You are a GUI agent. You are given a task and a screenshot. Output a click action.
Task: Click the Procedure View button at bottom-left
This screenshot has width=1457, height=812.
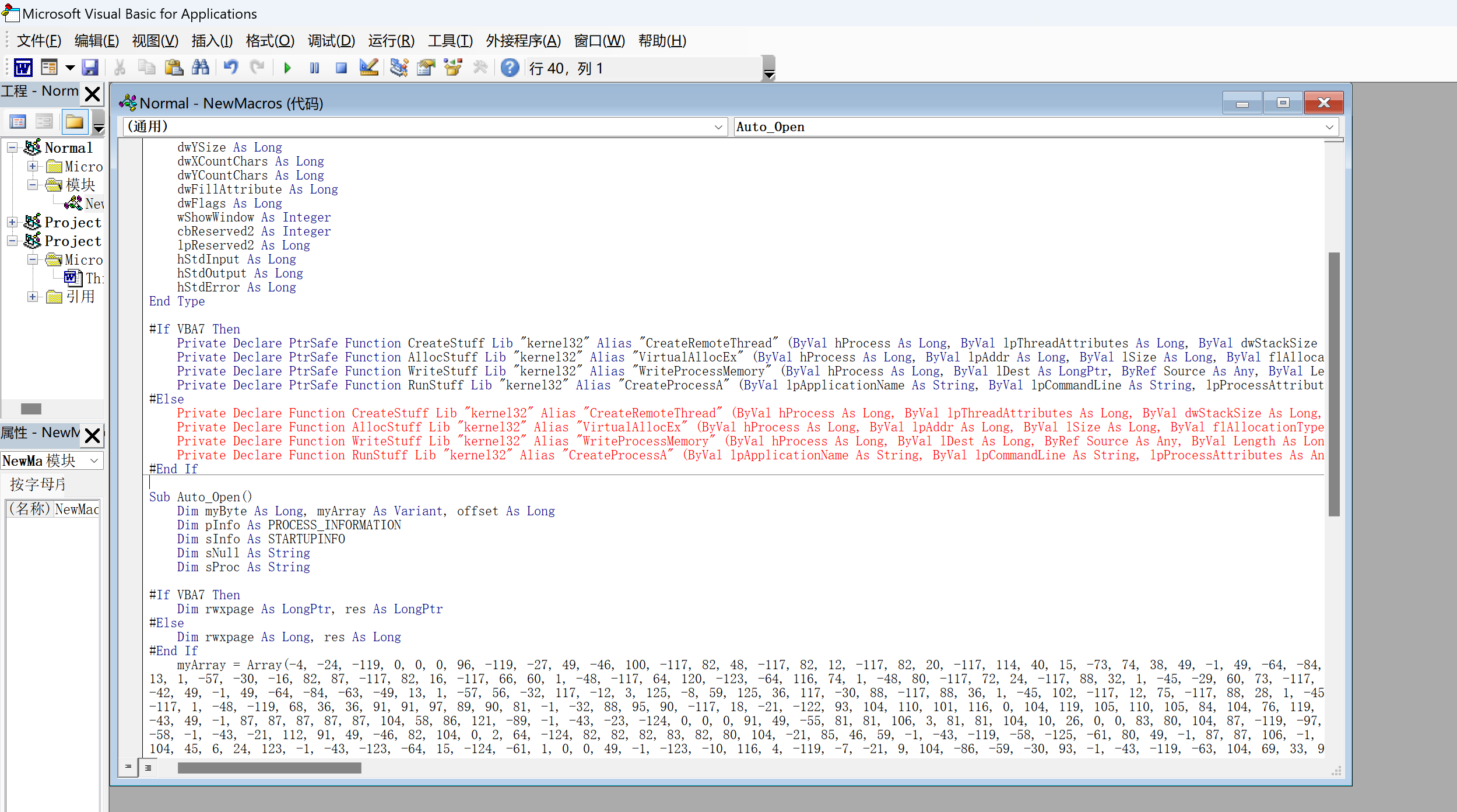pyautogui.click(x=128, y=767)
